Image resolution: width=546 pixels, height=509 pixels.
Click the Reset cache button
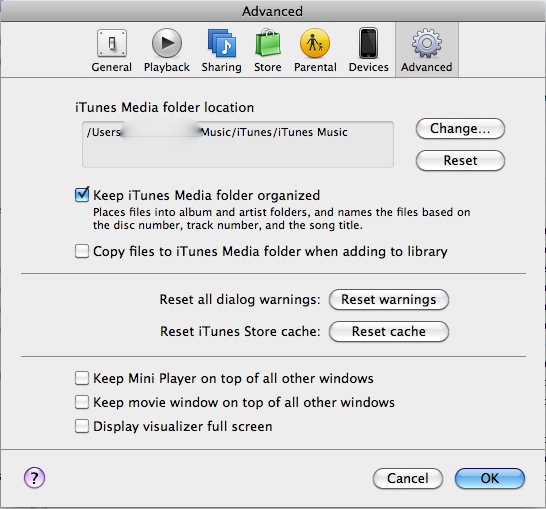click(x=389, y=331)
